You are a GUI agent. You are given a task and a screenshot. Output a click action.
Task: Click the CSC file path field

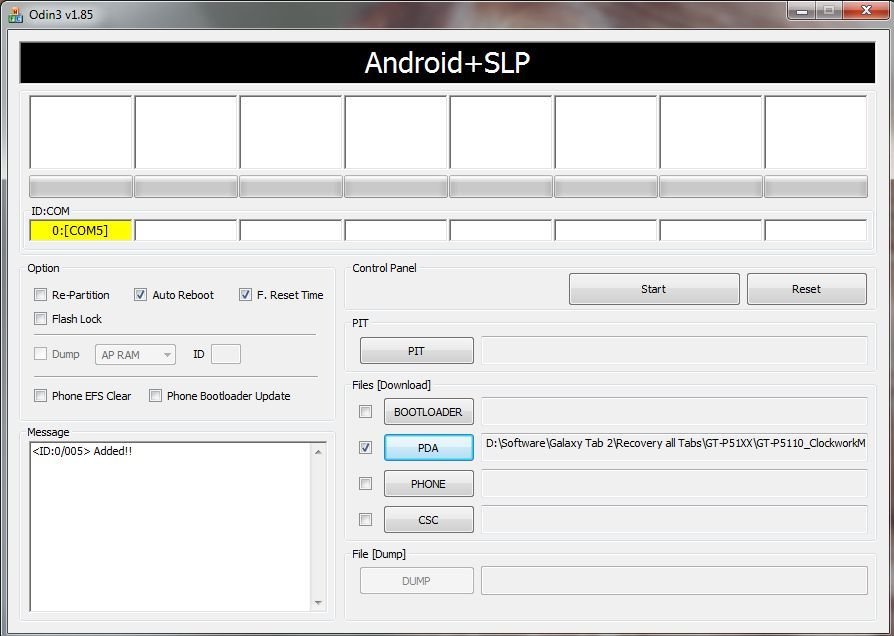click(x=674, y=520)
